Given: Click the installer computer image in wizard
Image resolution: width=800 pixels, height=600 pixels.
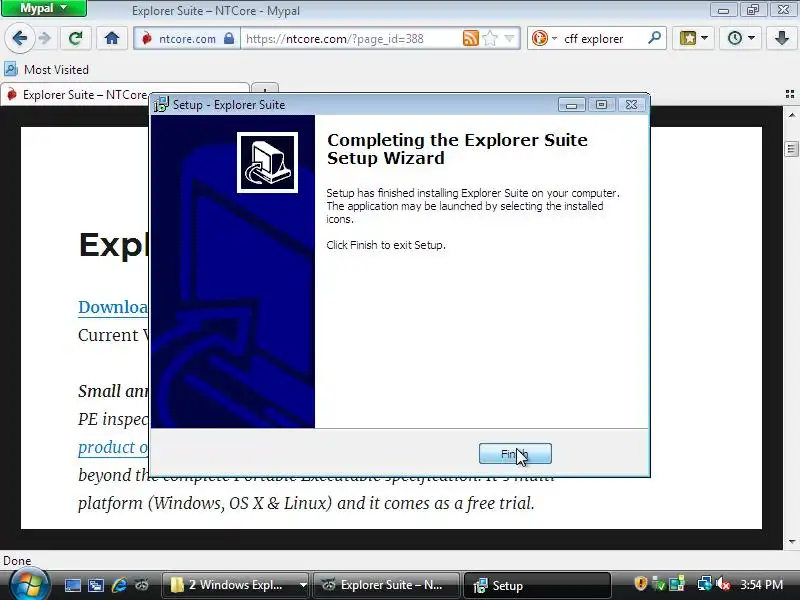Looking at the screenshot, I should tap(267, 163).
